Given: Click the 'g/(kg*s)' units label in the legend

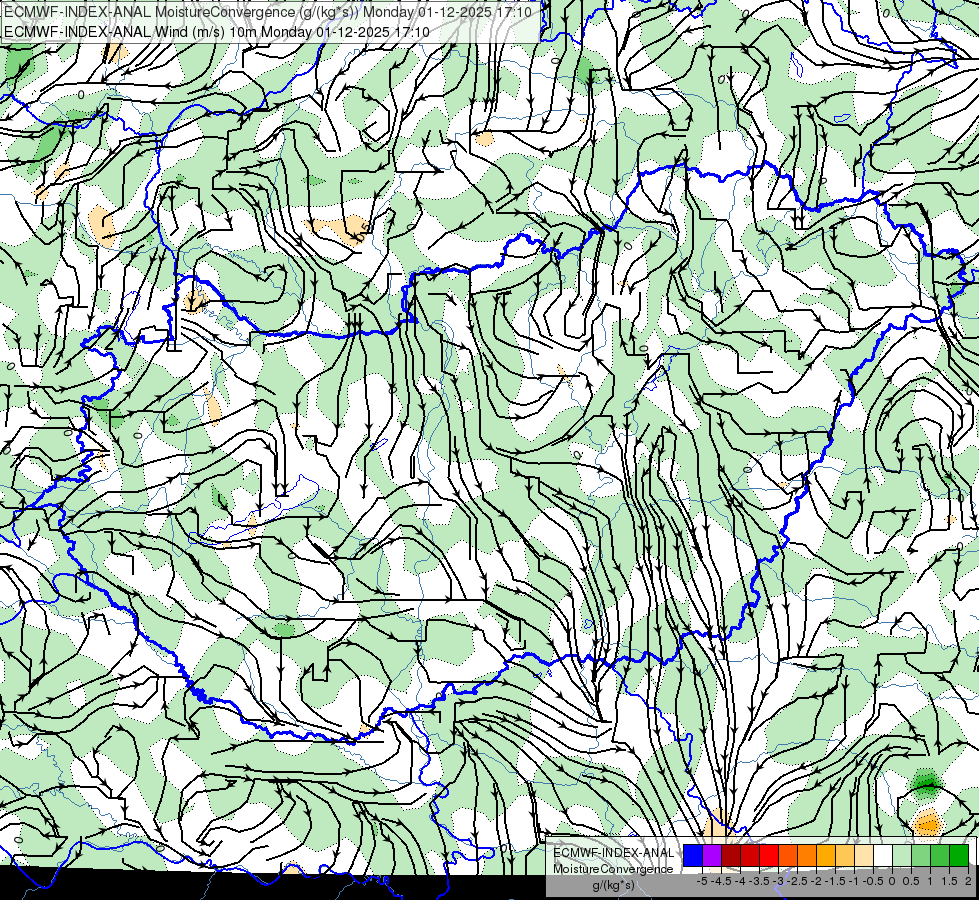Looking at the screenshot, I should tap(613, 886).
